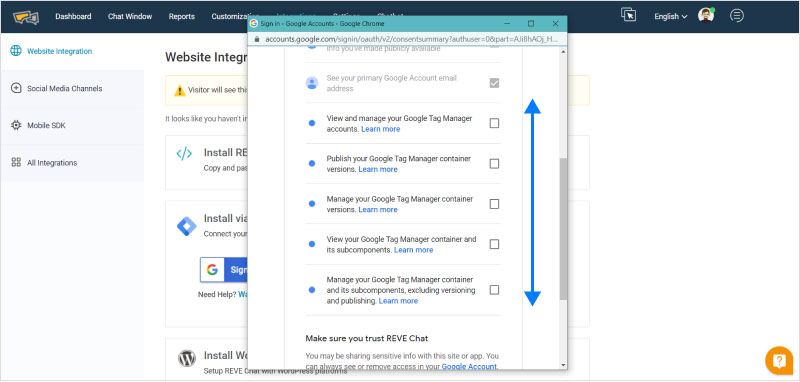Click the gear icon beside Mobile SDK
The width and height of the screenshot is (800, 382).
coord(16,125)
